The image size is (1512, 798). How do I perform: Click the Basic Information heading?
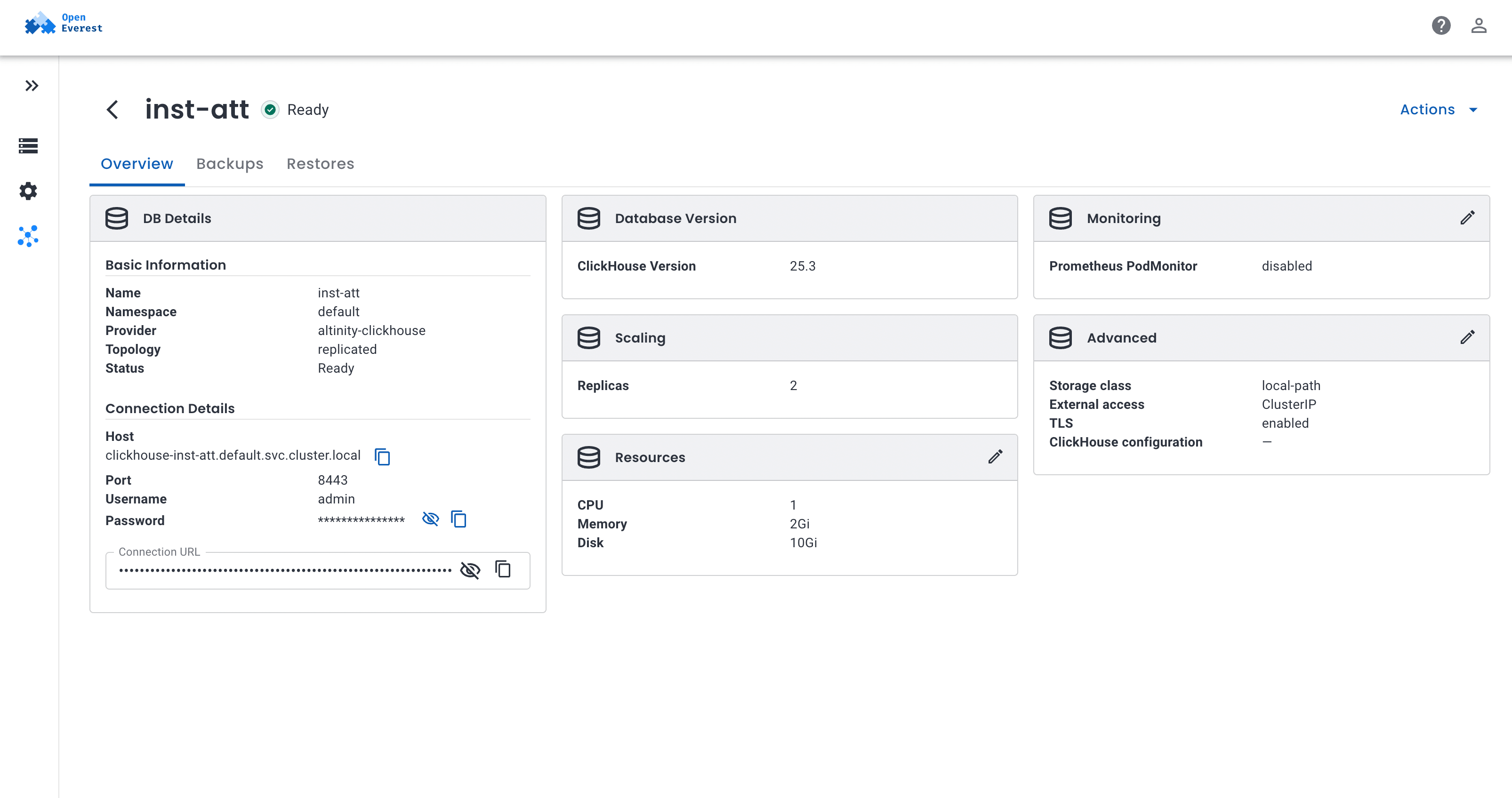166,264
